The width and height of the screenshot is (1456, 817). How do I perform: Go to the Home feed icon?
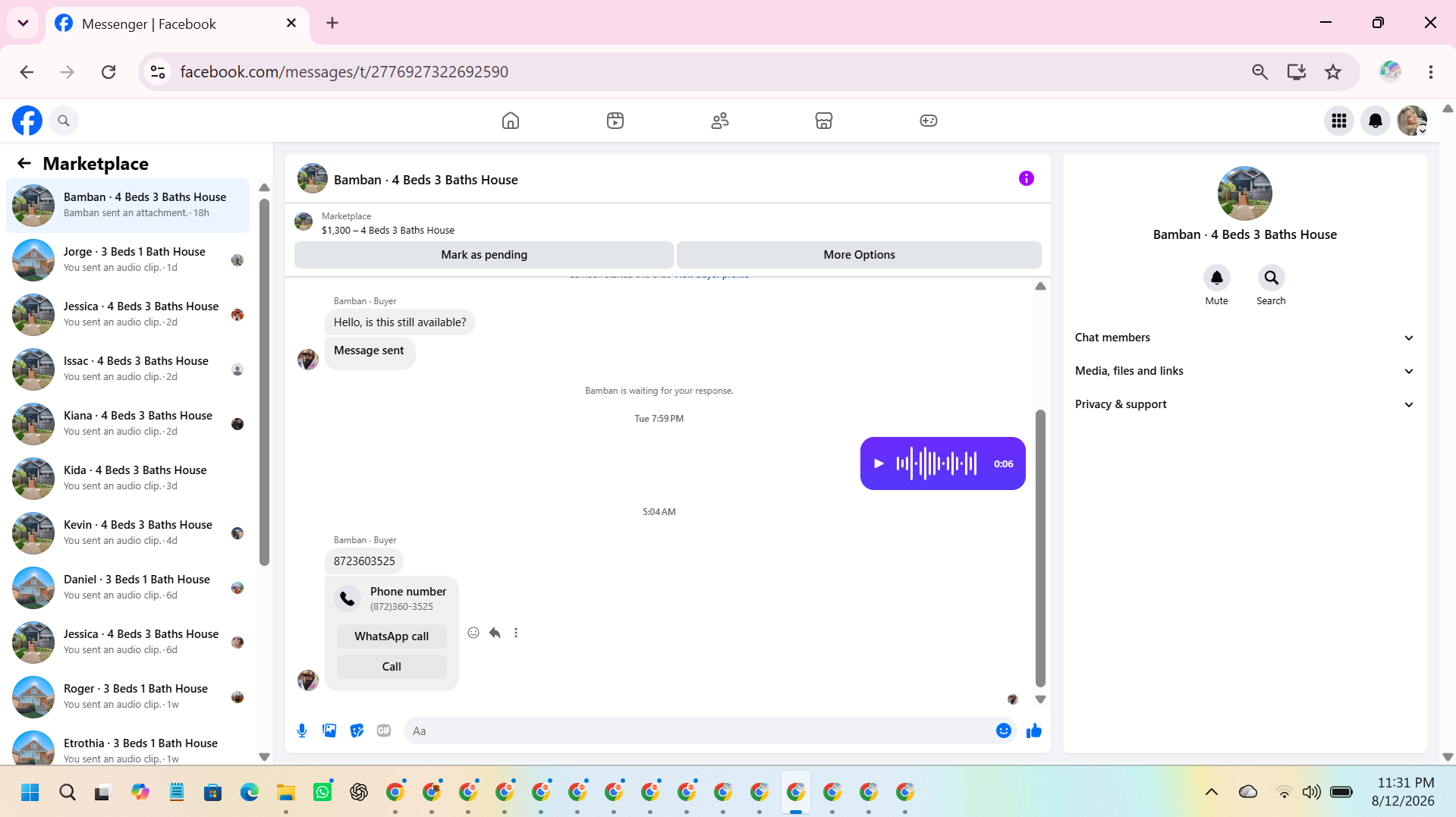[511, 121]
